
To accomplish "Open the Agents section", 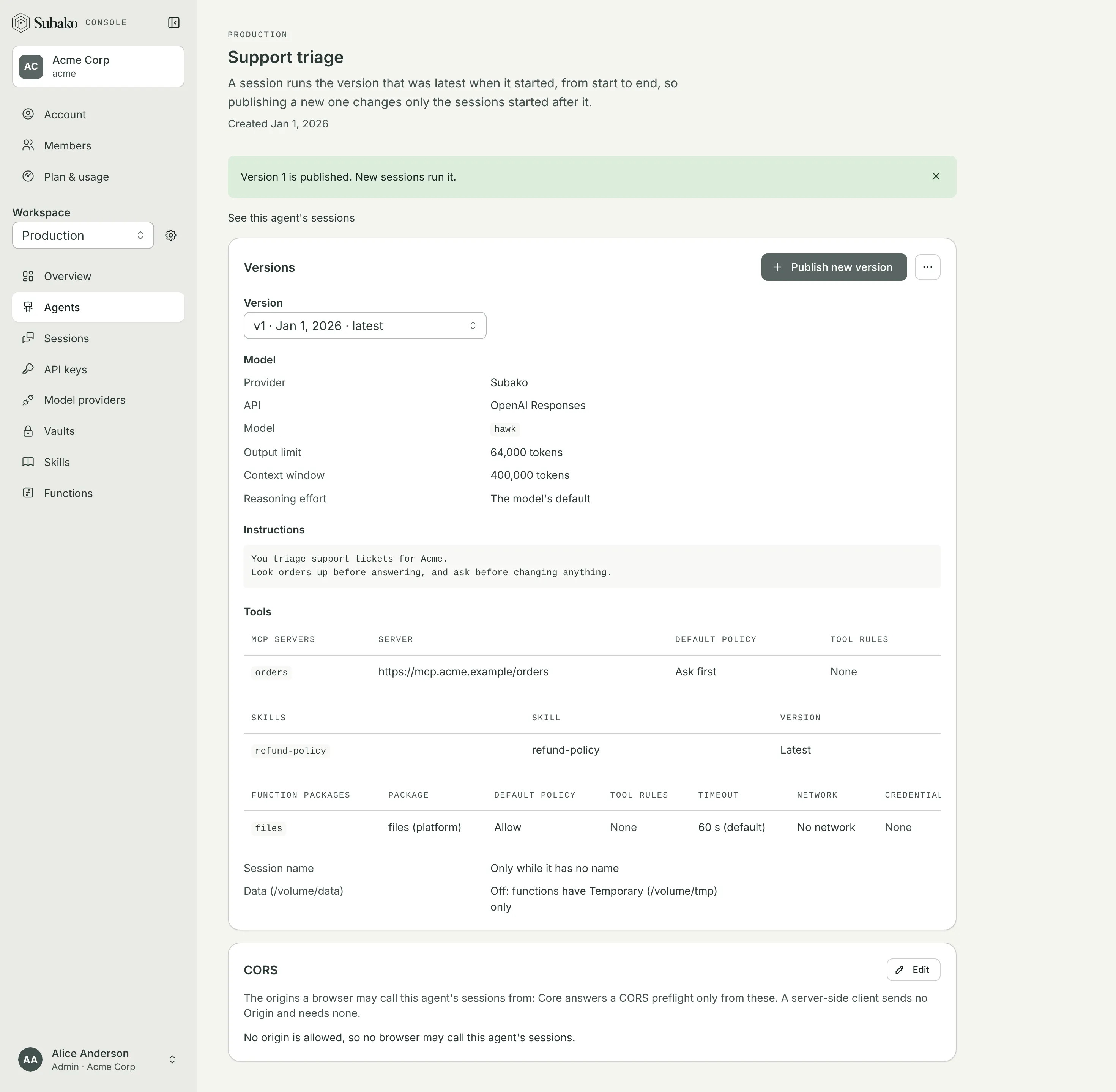I will (x=98, y=307).
